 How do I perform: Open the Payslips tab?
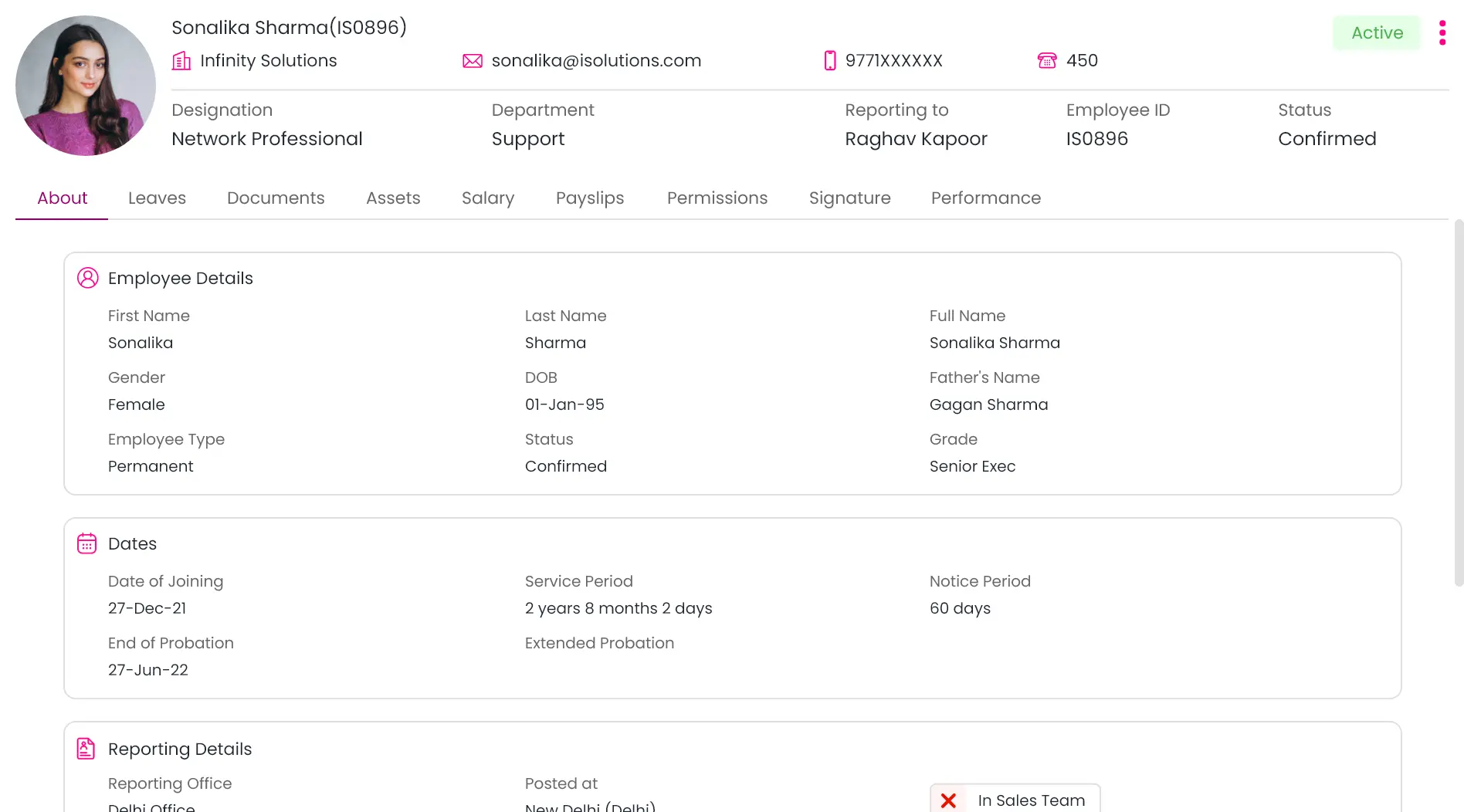[x=590, y=198]
